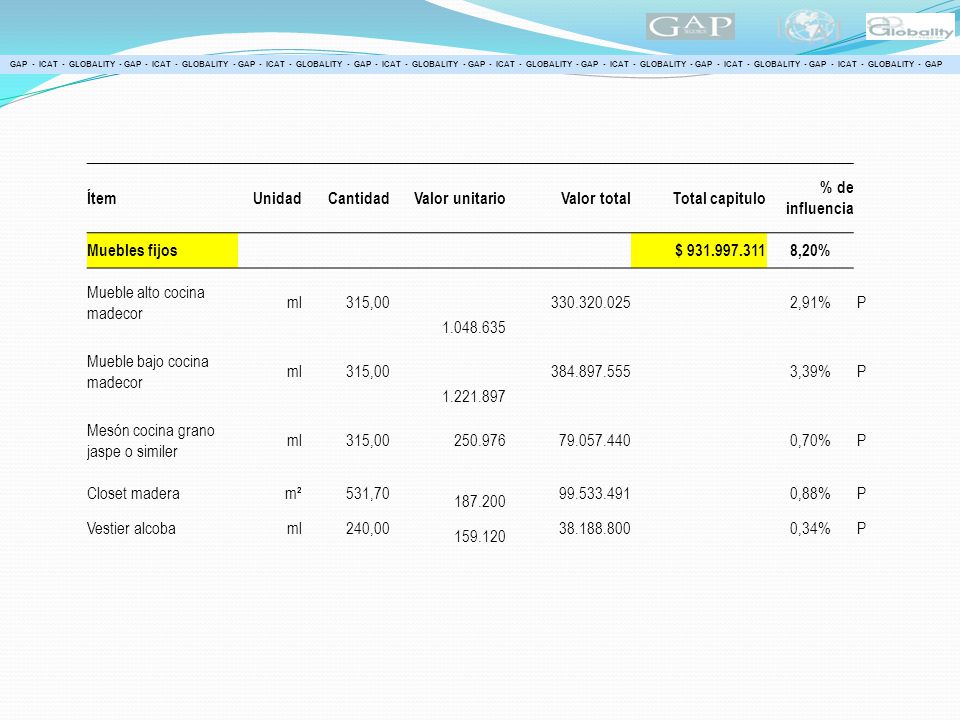The width and height of the screenshot is (960, 720).
Task: Click unit value 1.221.897
Action: click(474, 397)
